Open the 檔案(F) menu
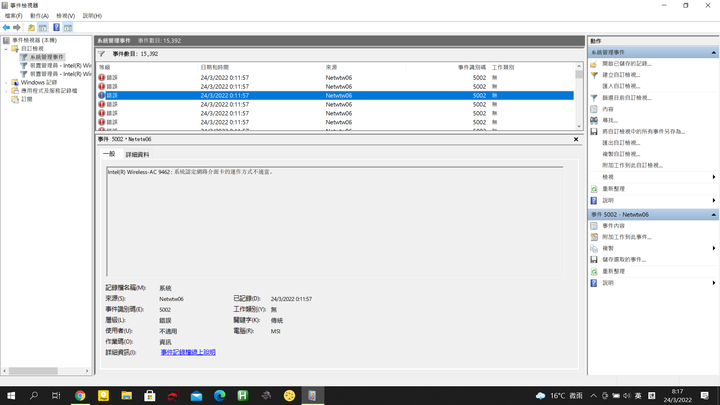 point(13,16)
